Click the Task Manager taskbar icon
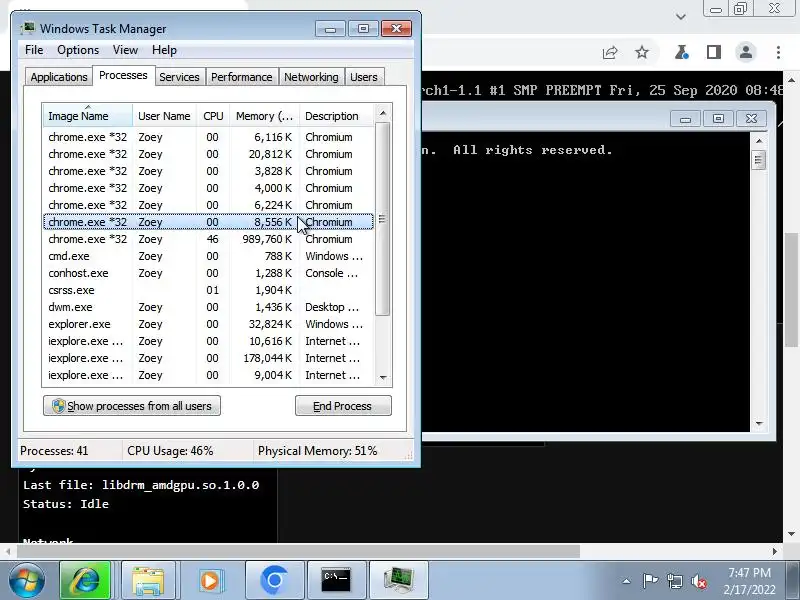 click(x=398, y=580)
